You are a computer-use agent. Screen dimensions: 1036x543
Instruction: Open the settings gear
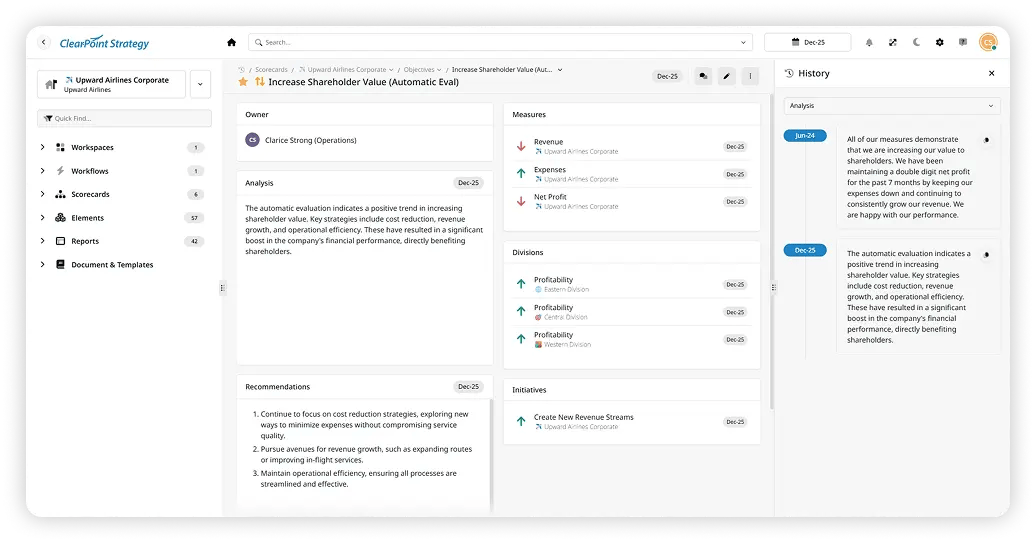pos(940,42)
